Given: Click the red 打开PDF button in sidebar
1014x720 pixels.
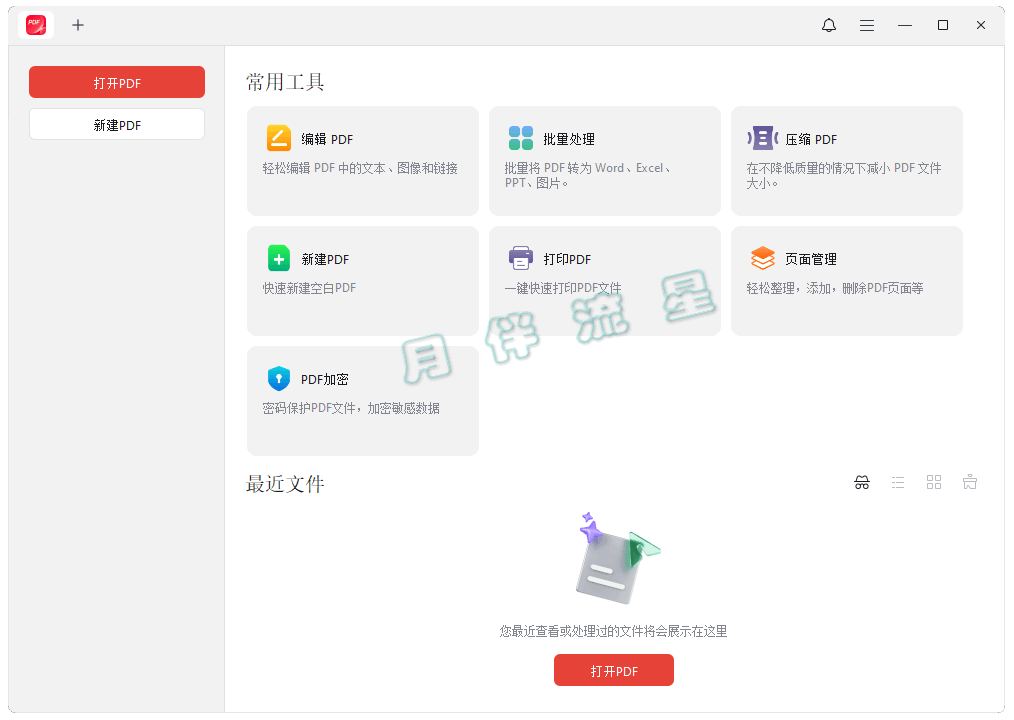Looking at the screenshot, I should (x=117, y=83).
